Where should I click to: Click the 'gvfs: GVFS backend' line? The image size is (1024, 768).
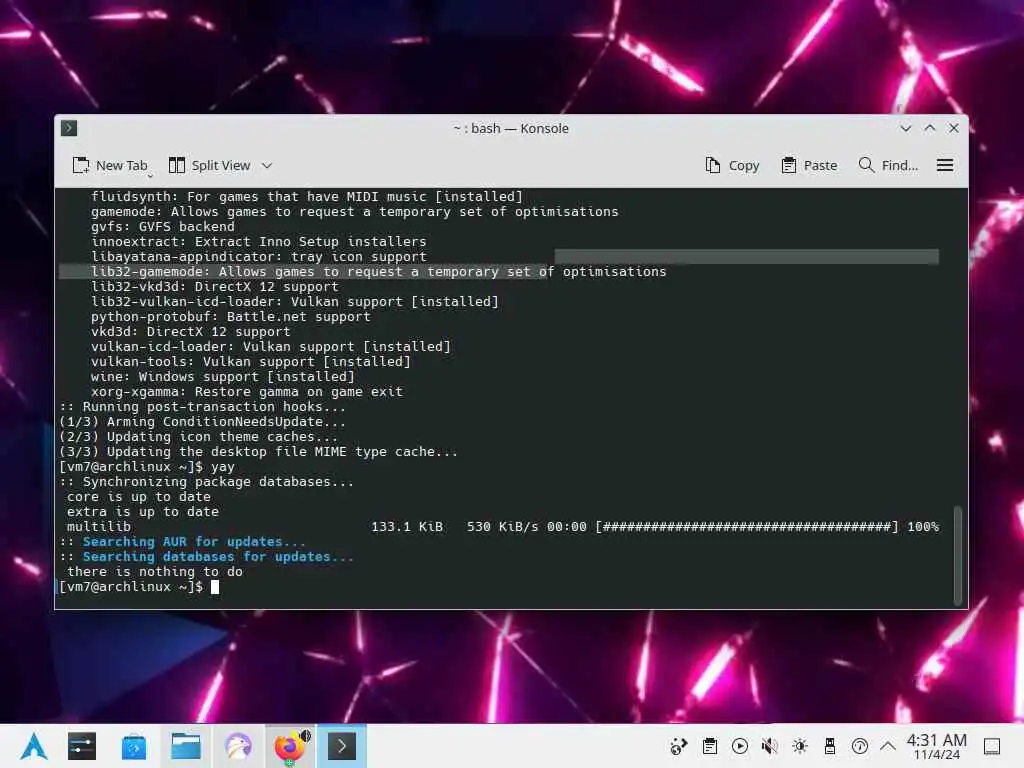(163, 227)
